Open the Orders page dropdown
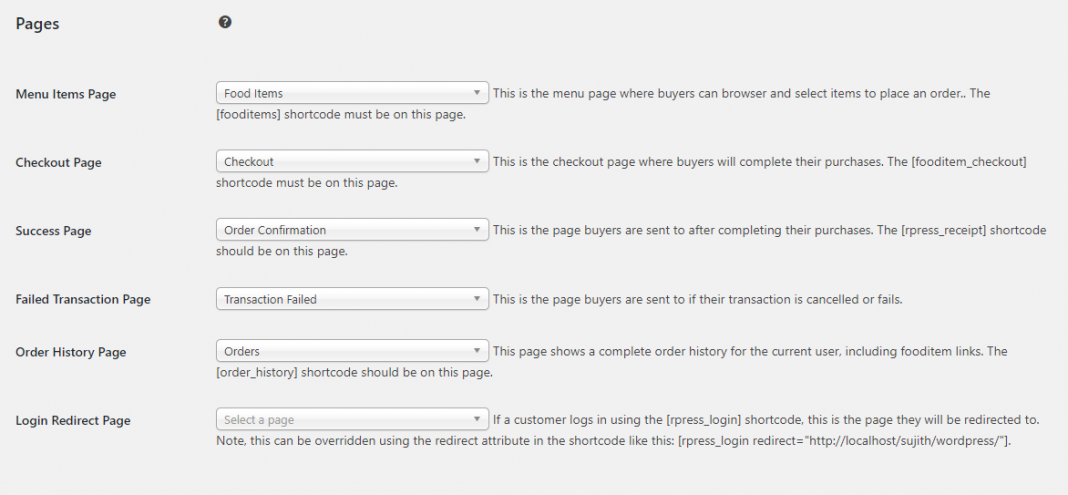1068x495 pixels. [352, 351]
